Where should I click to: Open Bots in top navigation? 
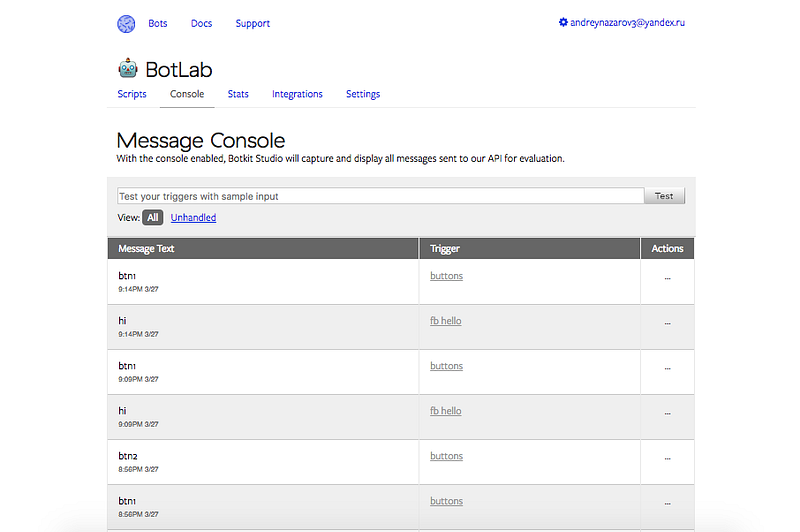[158, 23]
